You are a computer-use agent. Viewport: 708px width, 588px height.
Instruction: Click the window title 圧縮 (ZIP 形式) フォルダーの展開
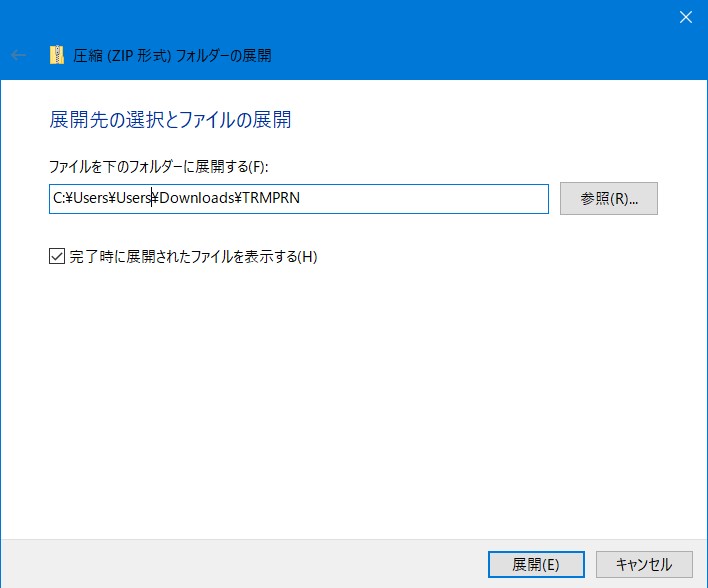coord(172,56)
